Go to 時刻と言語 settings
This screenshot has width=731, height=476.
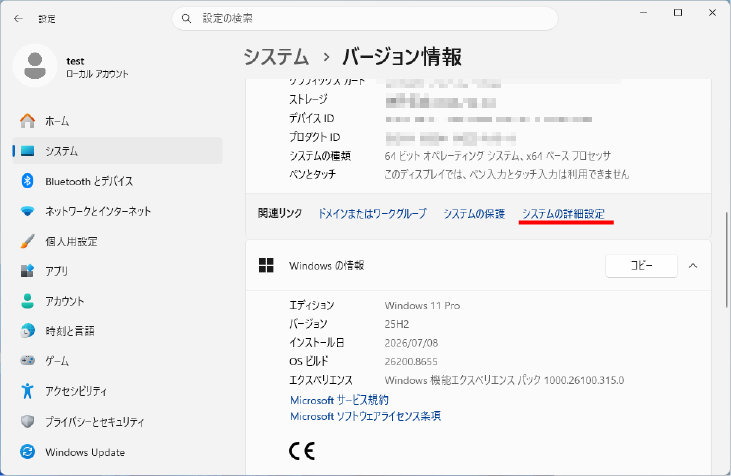[117, 331]
